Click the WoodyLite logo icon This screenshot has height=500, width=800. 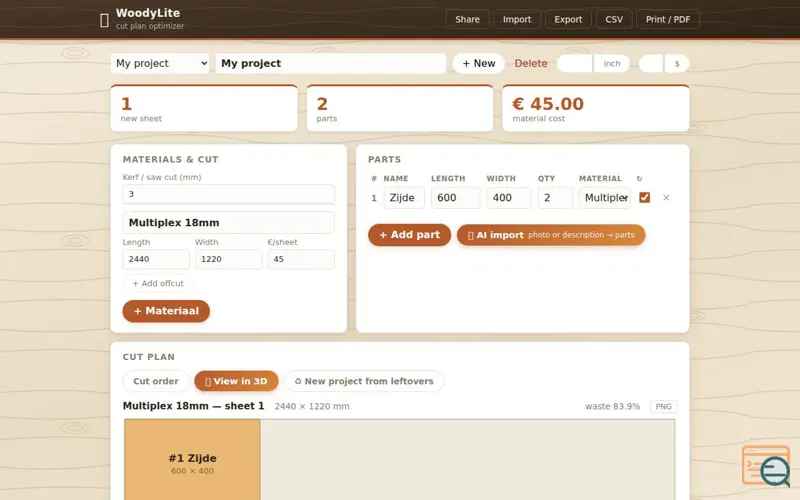(x=104, y=20)
